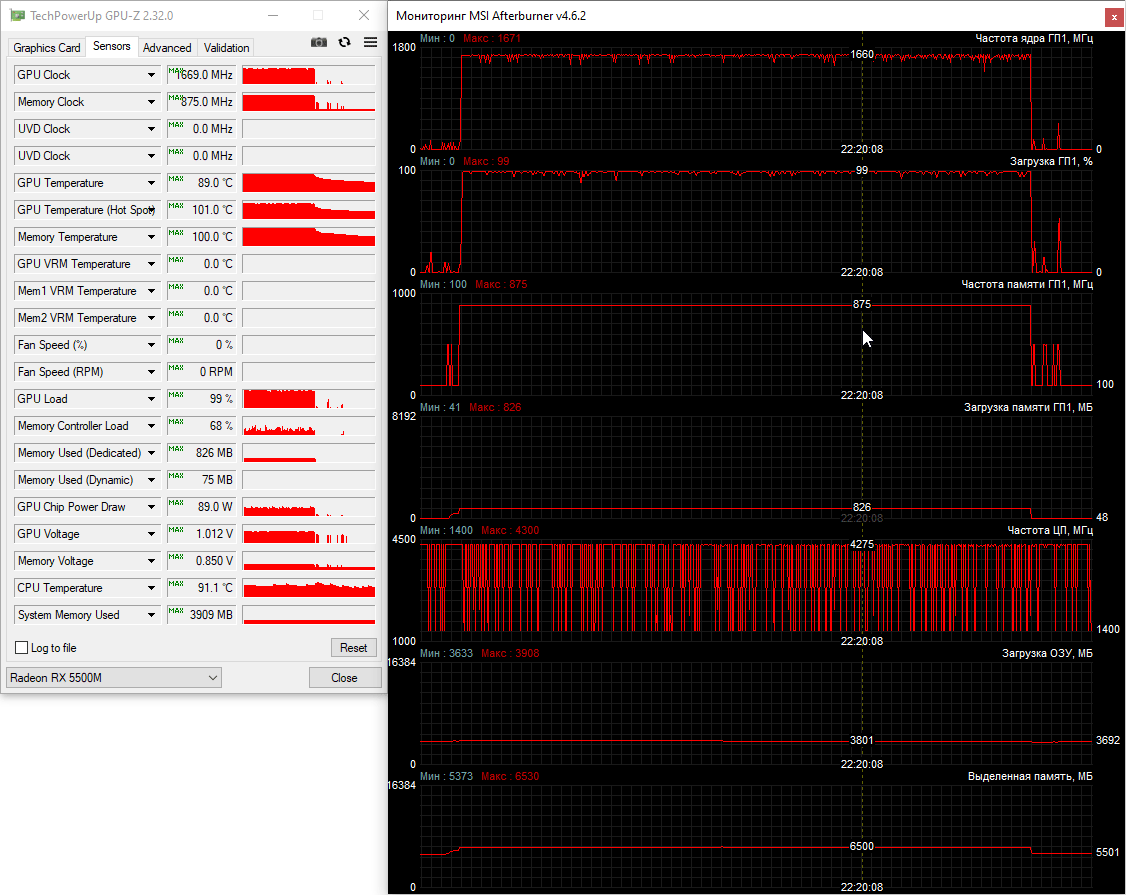Click the GPU Voltage 1.012 V value
1126x895 pixels.
[202, 534]
